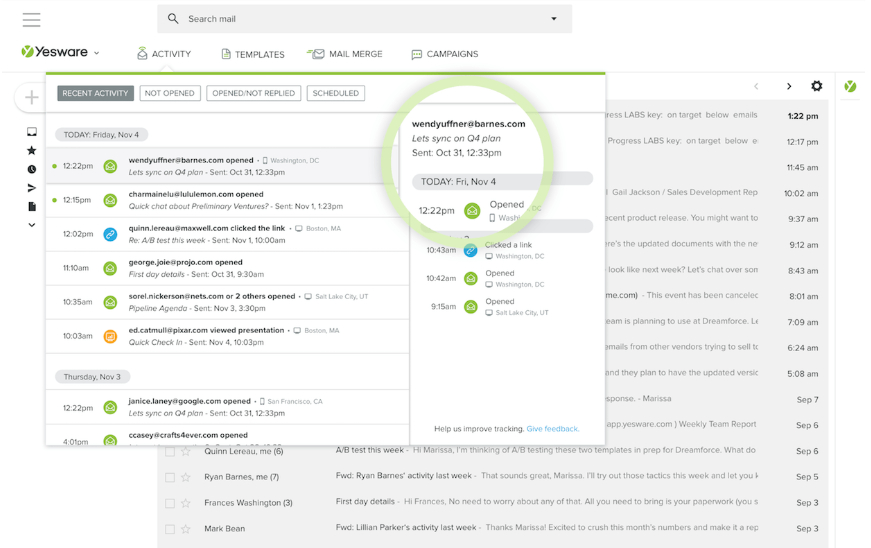The image size is (871, 548).
Task: Open Fwd: Lillian Parker's activity last week email
Action: 493,528
